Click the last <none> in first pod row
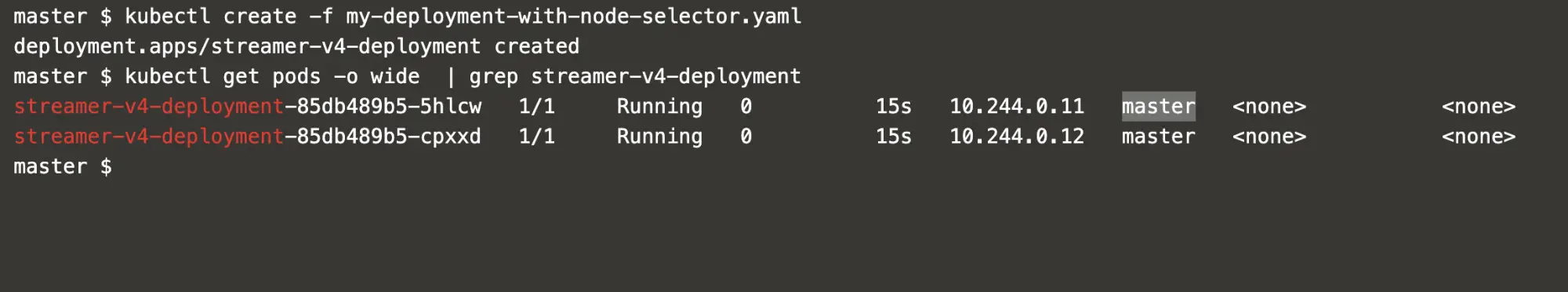This screenshot has height=292, width=1568. tap(1479, 106)
